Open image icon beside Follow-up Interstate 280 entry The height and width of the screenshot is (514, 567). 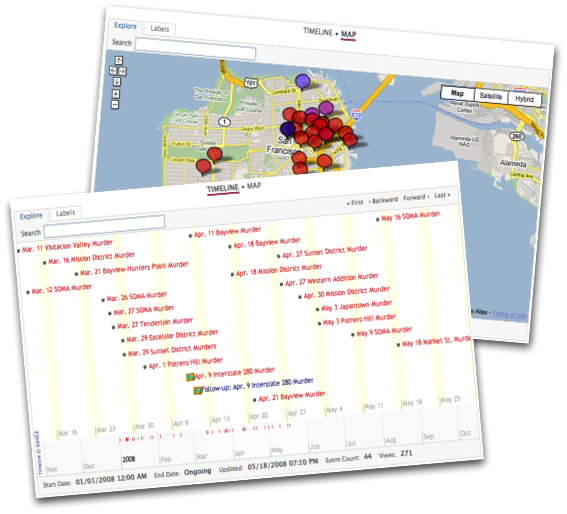coord(197,391)
